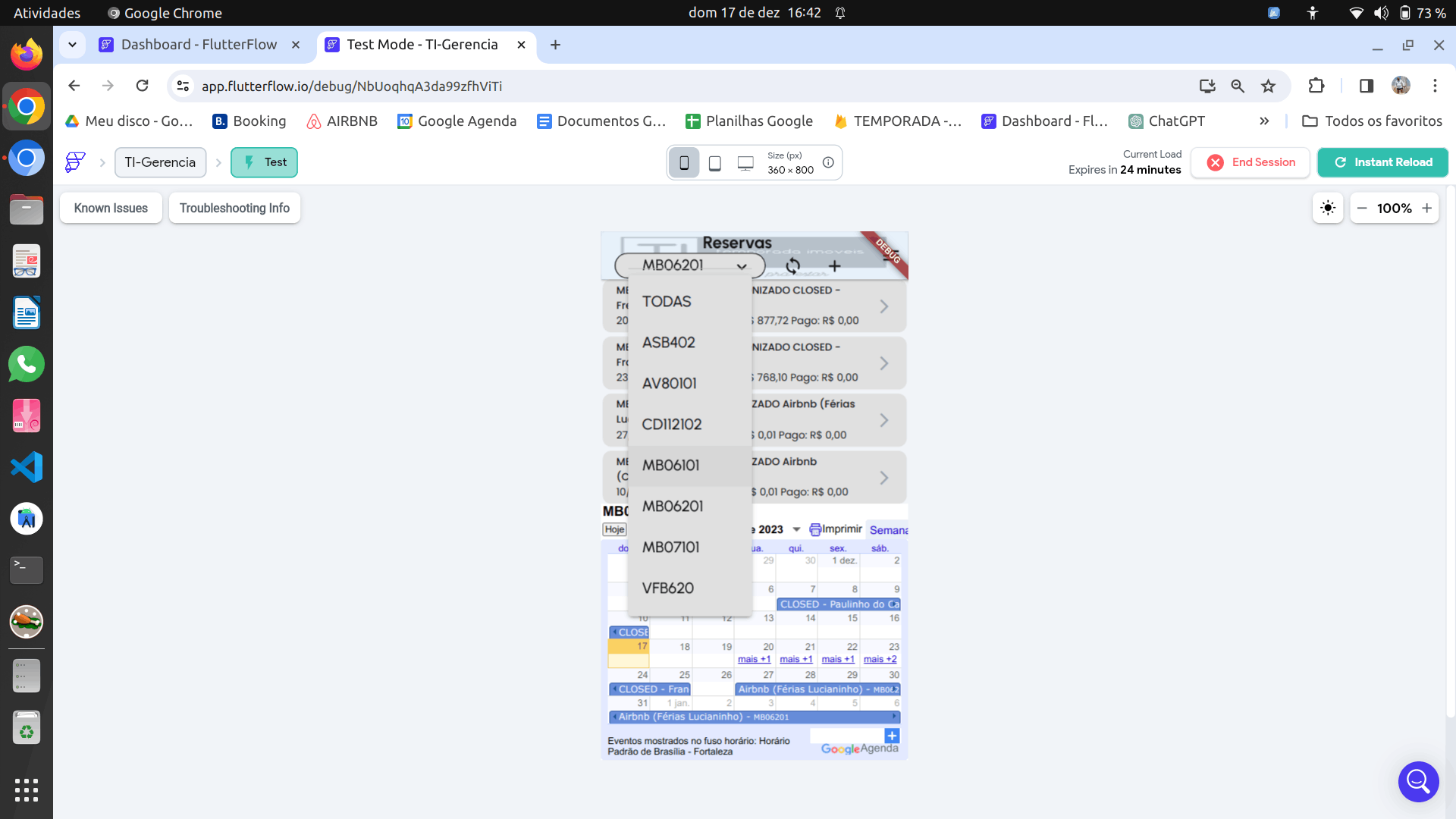Click the refresh icon in Reservas header
Image resolution: width=1456 pixels, height=819 pixels.
click(792, 266)
